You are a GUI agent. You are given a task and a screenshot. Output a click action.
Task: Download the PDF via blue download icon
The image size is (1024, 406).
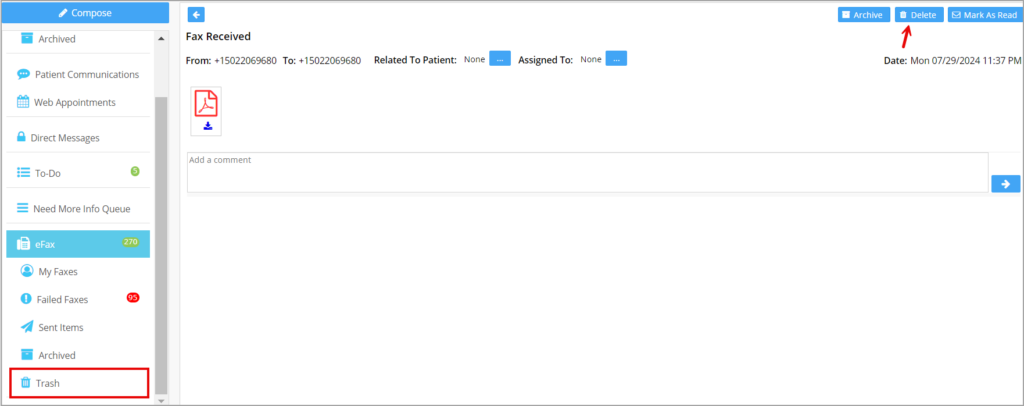click(x=207, y=126)
